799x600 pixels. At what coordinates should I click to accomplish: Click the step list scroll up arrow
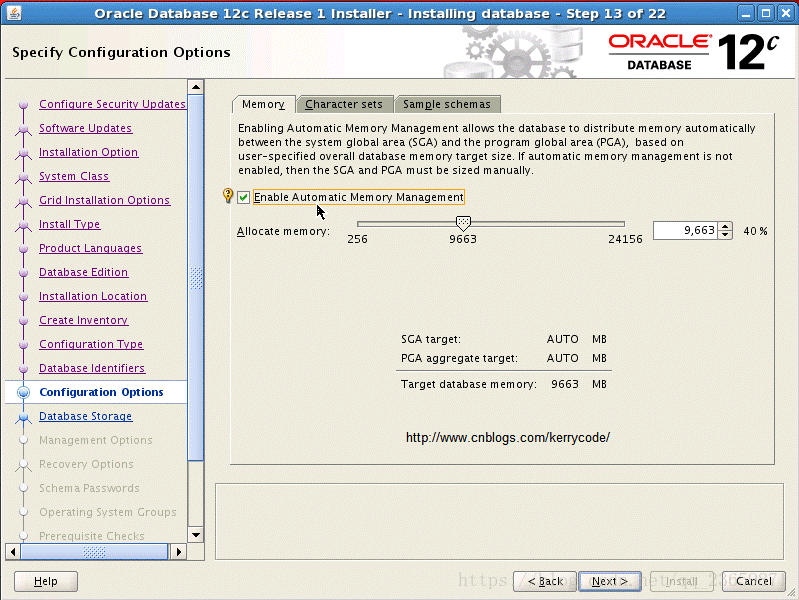point(196,87)
